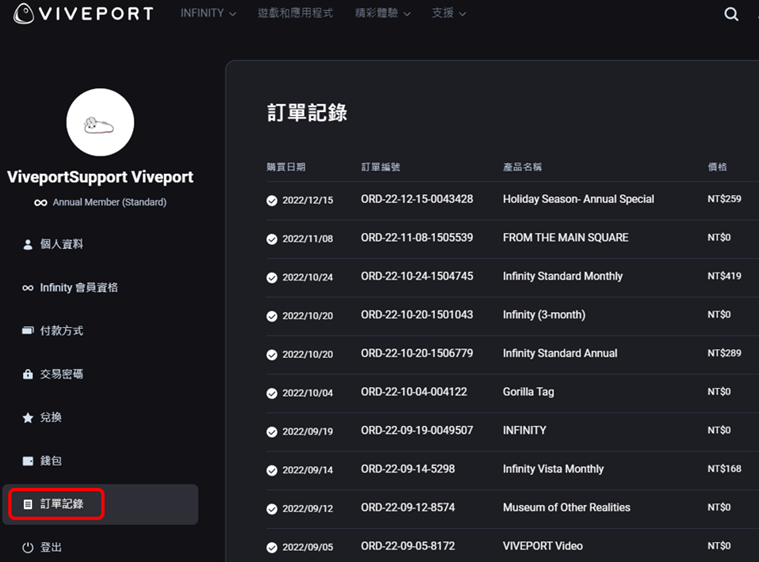The height and width of the screenshot is (562, 759).
Task: Open the 遊戲和應用程式 nav item
Action: (295, 13)
